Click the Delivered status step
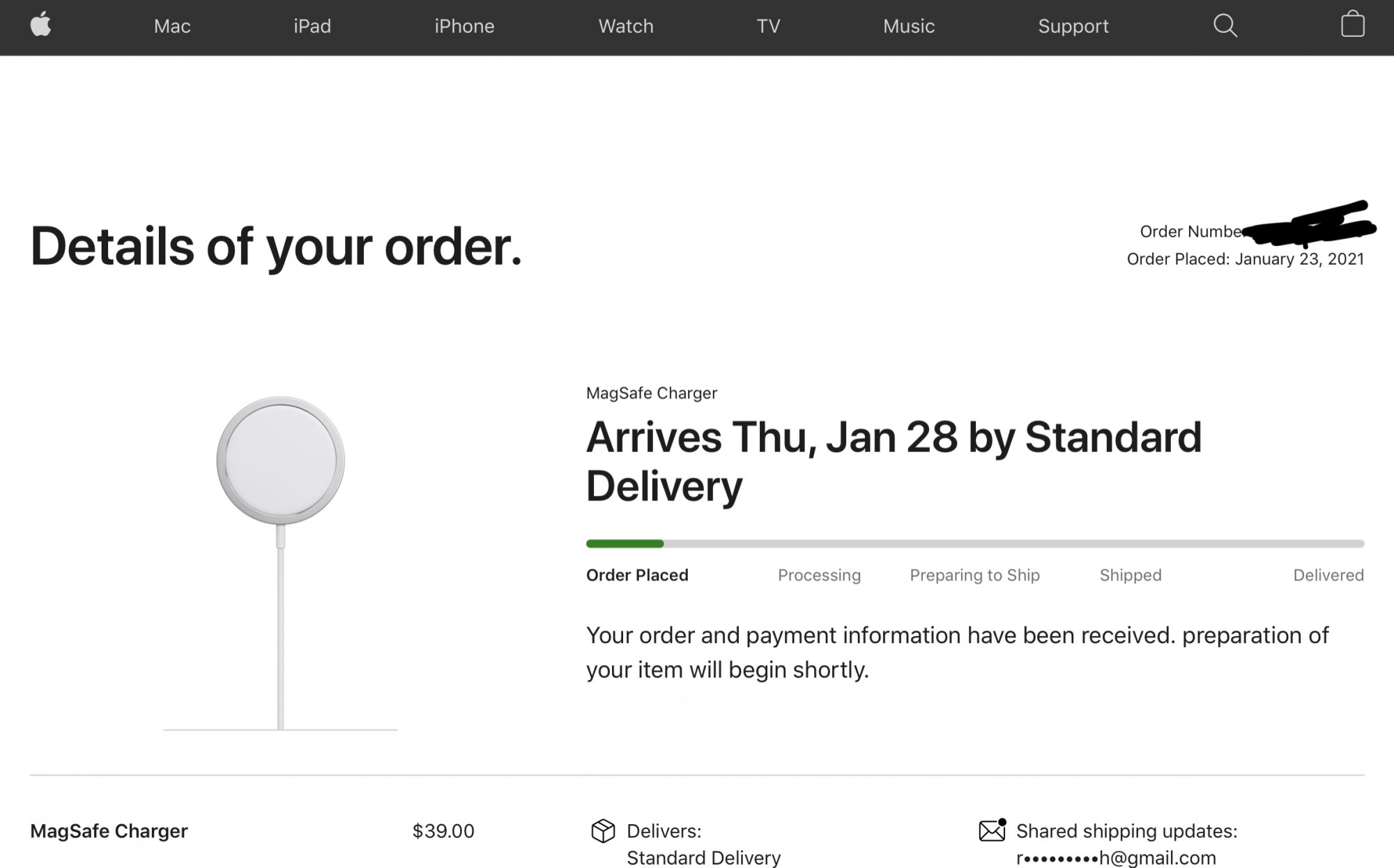 point(1328,575)
